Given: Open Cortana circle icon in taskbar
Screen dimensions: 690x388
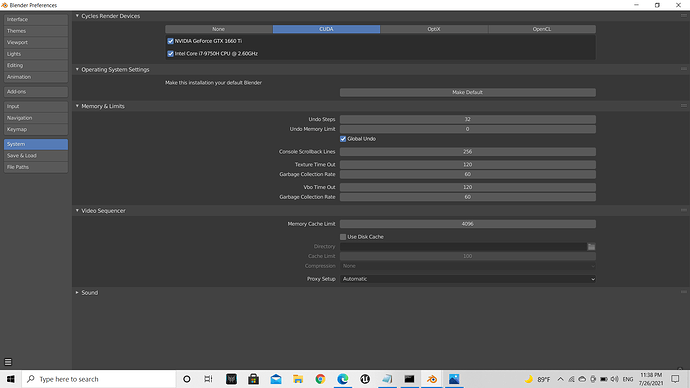Looking at the screenshot, I should pyautogui.click(x=187, y=379).
